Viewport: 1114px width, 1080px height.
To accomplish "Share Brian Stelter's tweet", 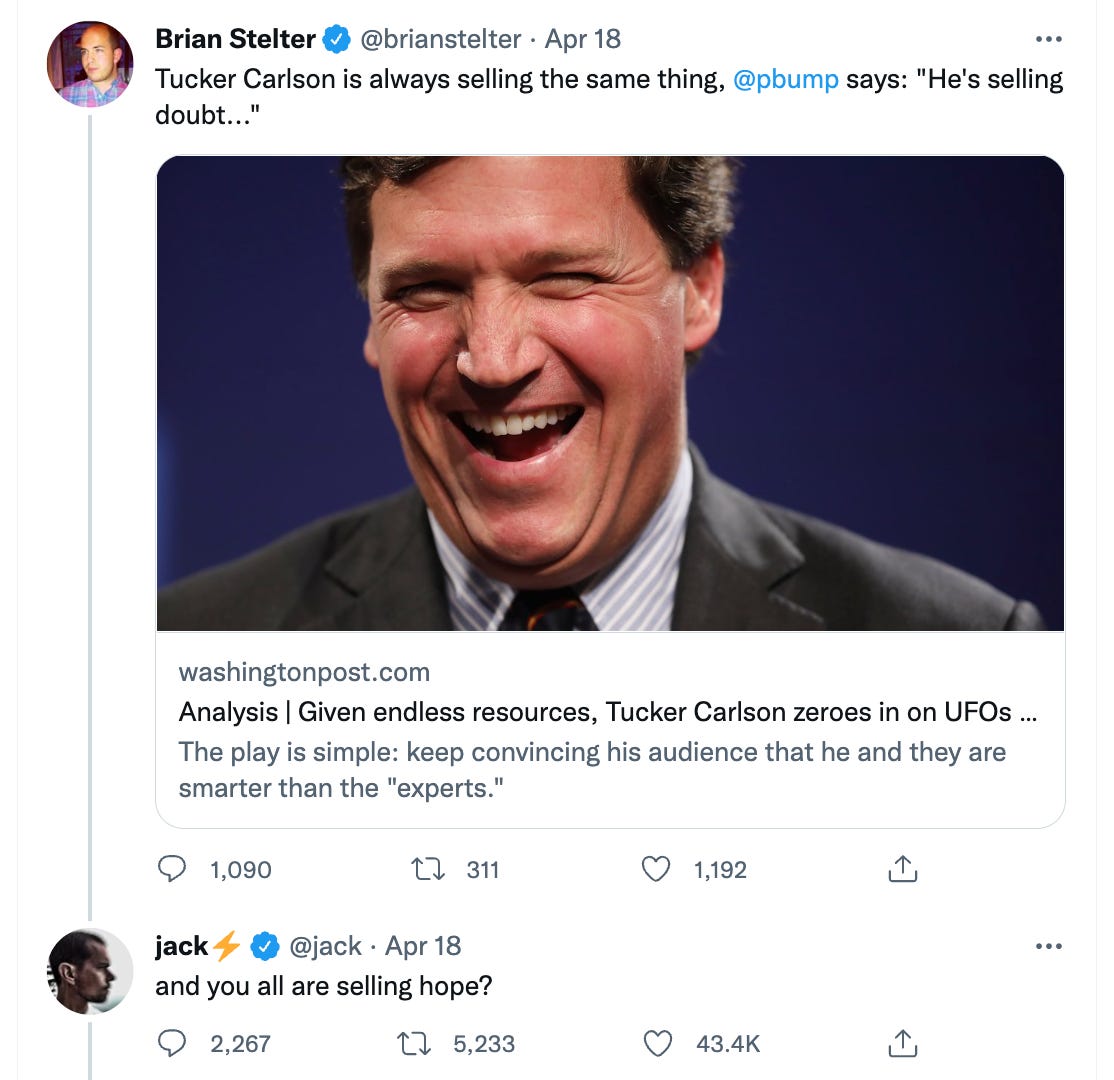I will tap(902, 868).
